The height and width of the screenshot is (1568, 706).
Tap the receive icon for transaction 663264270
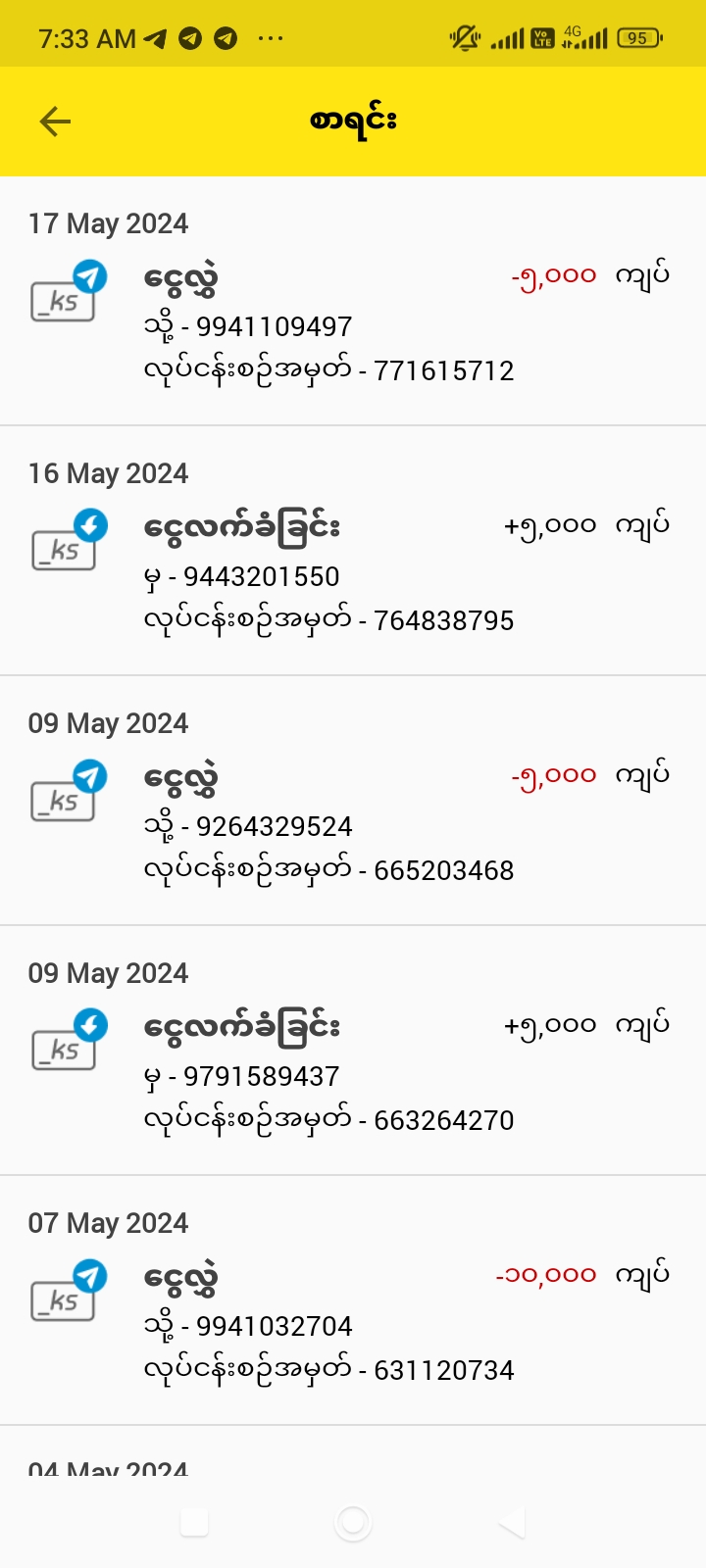(66, 1041)
